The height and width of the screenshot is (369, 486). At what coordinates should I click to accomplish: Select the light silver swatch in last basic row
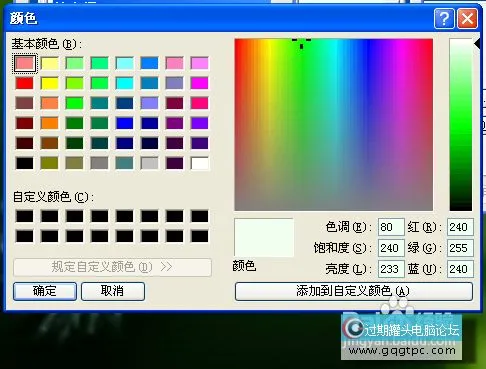click(150, 163)
